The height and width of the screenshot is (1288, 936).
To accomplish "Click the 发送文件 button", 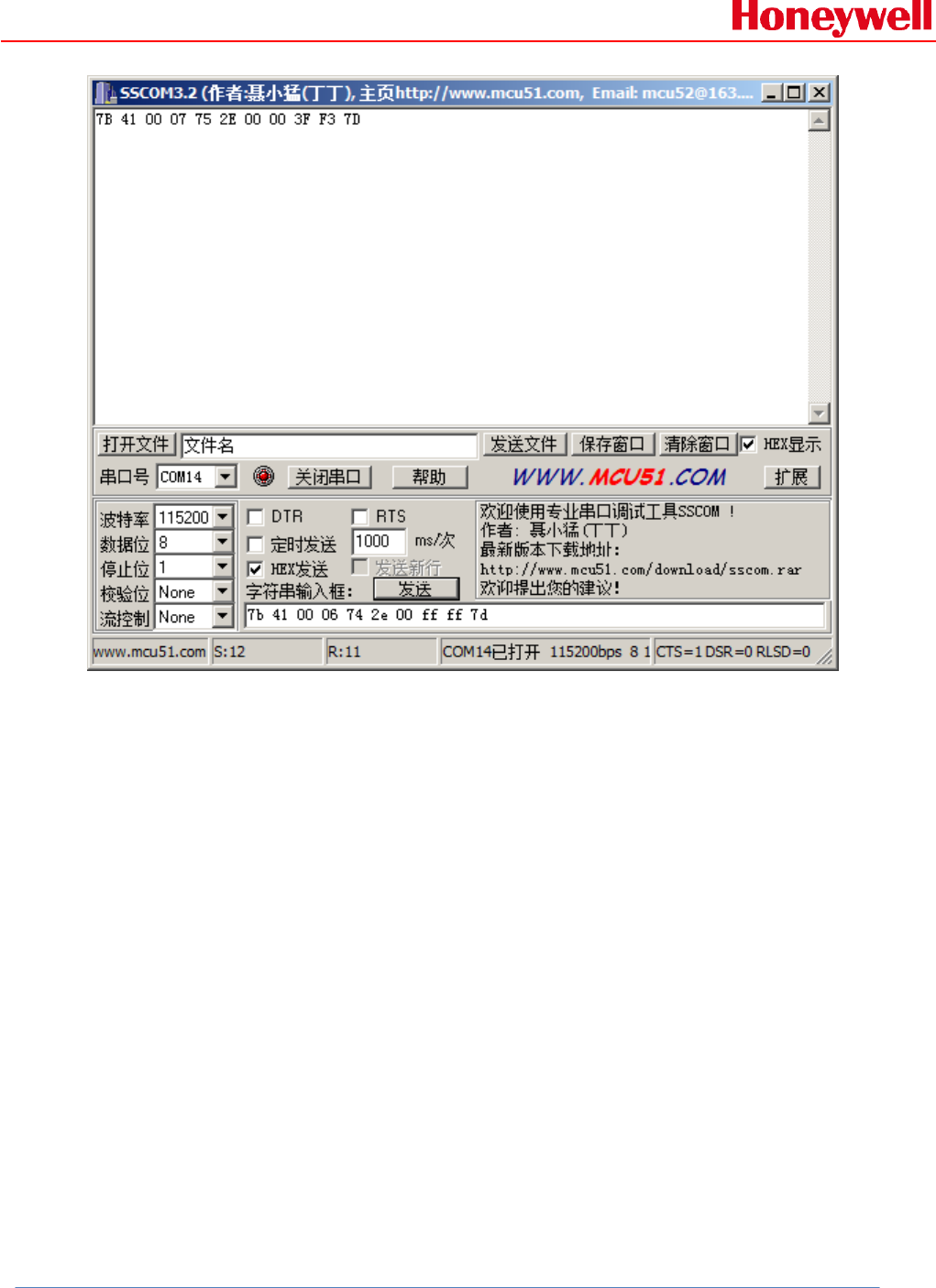I will tap(524, 445).
